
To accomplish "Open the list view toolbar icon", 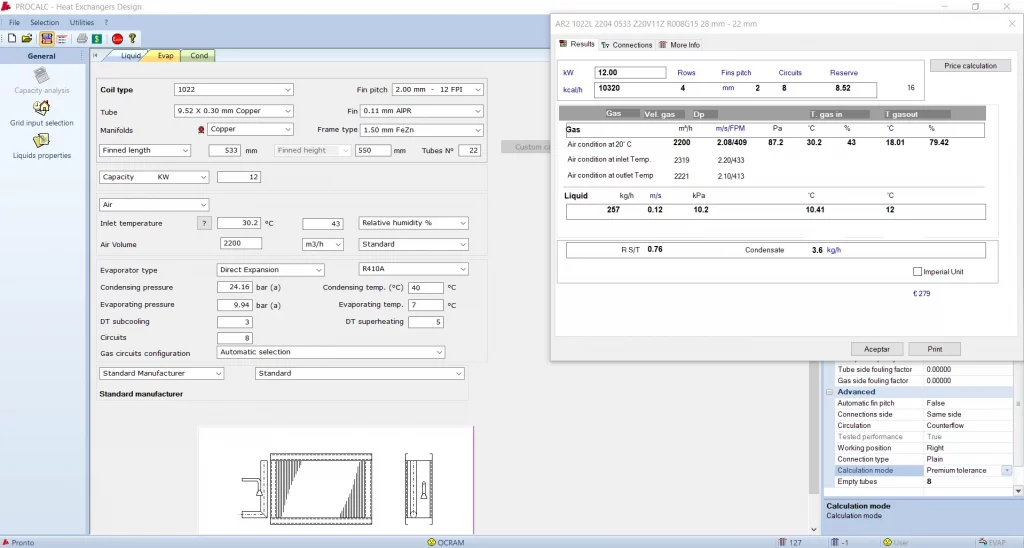I will tap(61, 39).
